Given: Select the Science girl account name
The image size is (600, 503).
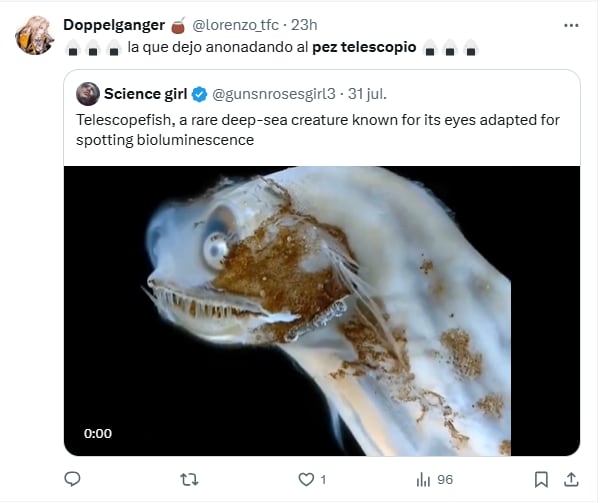Looking at the screenshot, I should (x=145, y=94).
